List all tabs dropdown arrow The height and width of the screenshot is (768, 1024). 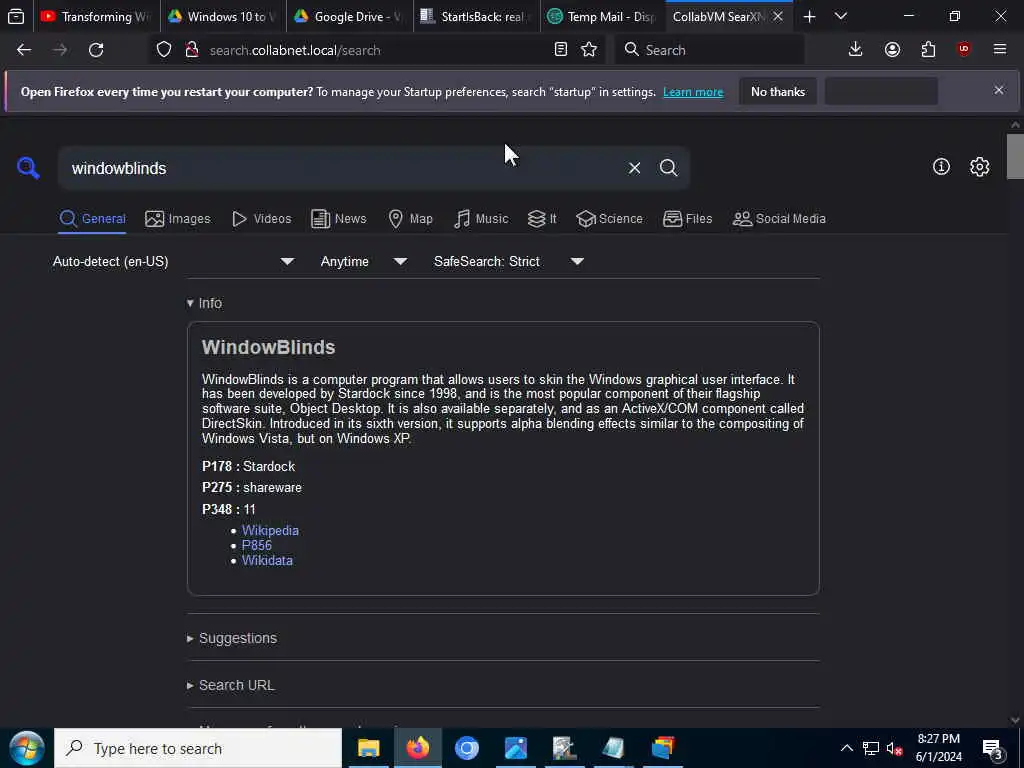tap(841, 16)
